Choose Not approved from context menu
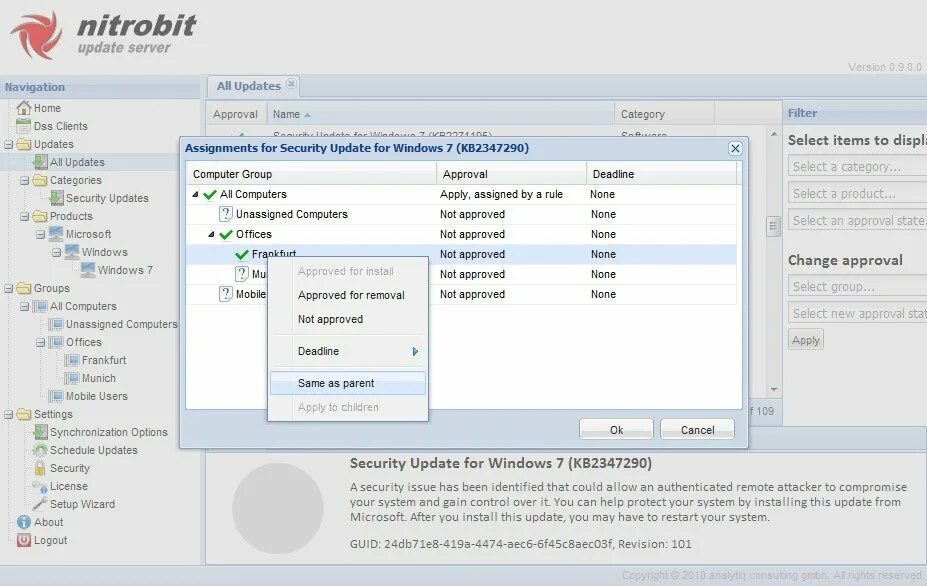 point(348,319)
